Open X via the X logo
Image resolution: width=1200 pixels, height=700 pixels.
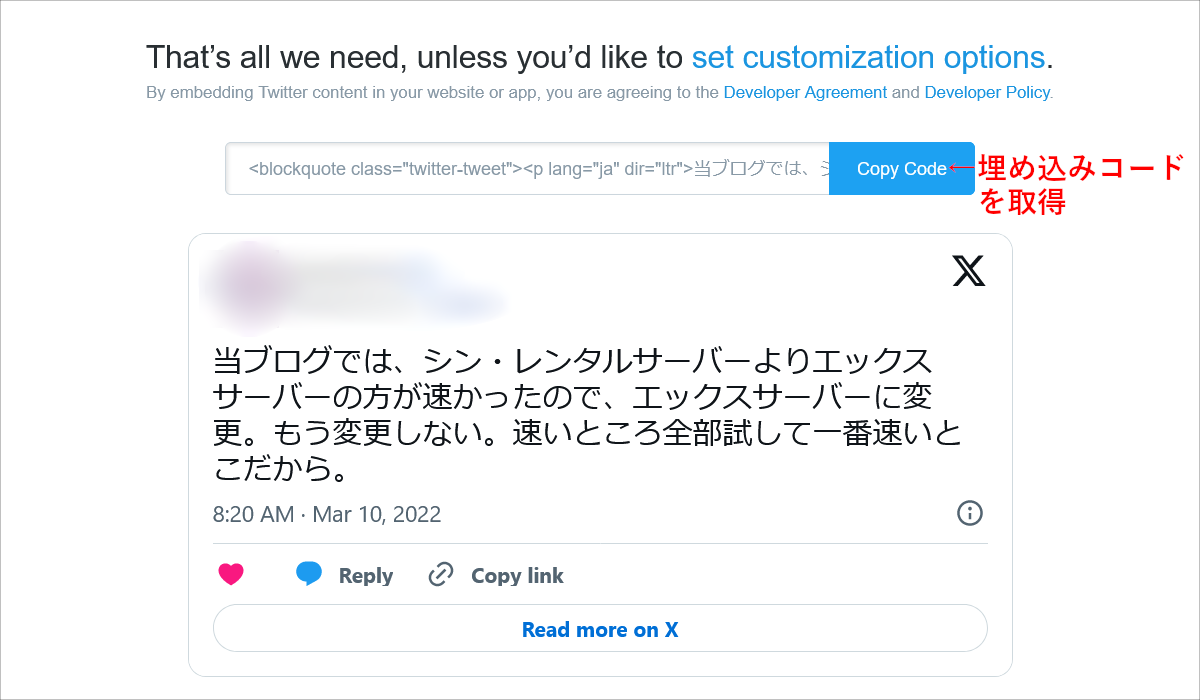(966, 270)
